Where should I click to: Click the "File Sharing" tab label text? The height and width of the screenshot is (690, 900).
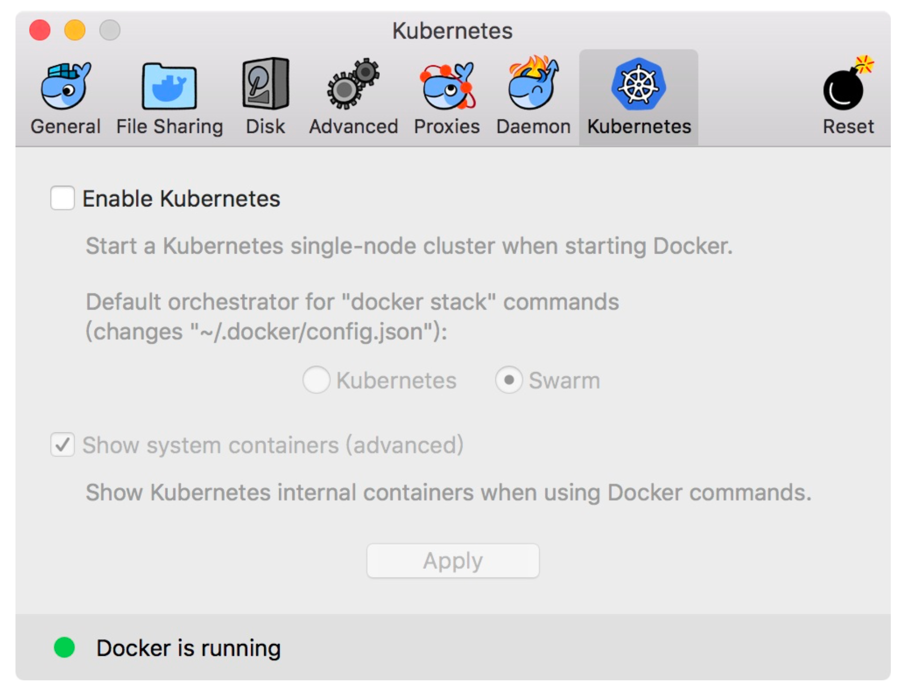point(169,127)
